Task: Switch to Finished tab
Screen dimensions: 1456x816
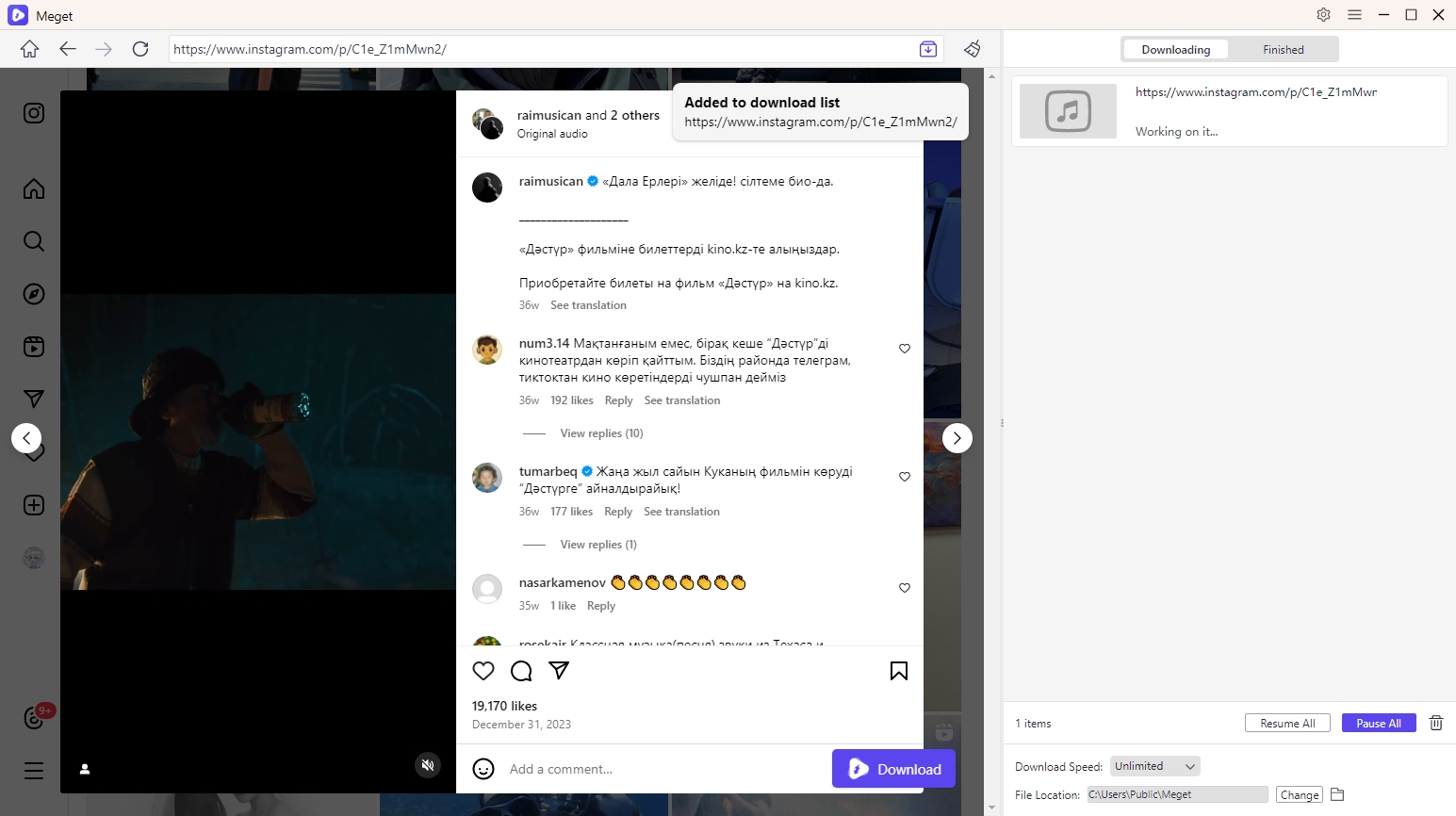Action: pyautogui.click(x=1284, y=50)
